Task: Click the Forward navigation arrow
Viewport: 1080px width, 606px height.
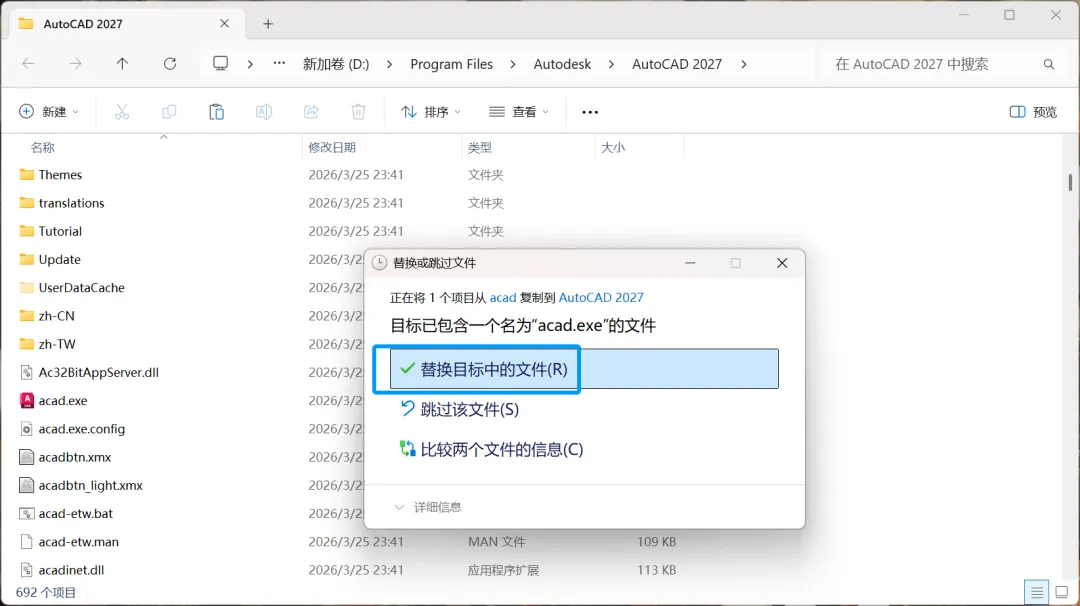Action: pyautogui.click(x=75, y=64)
